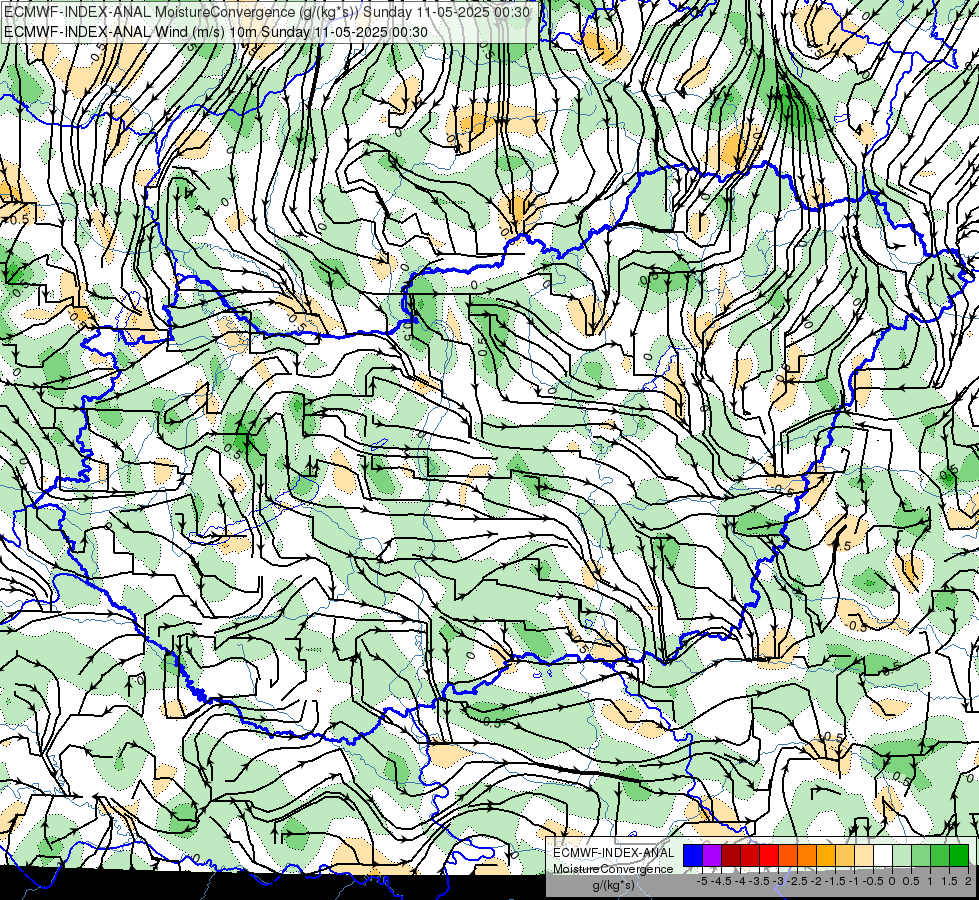
Task: Click the 1.5 tick label on legend
Action: [x=948, y=881]
